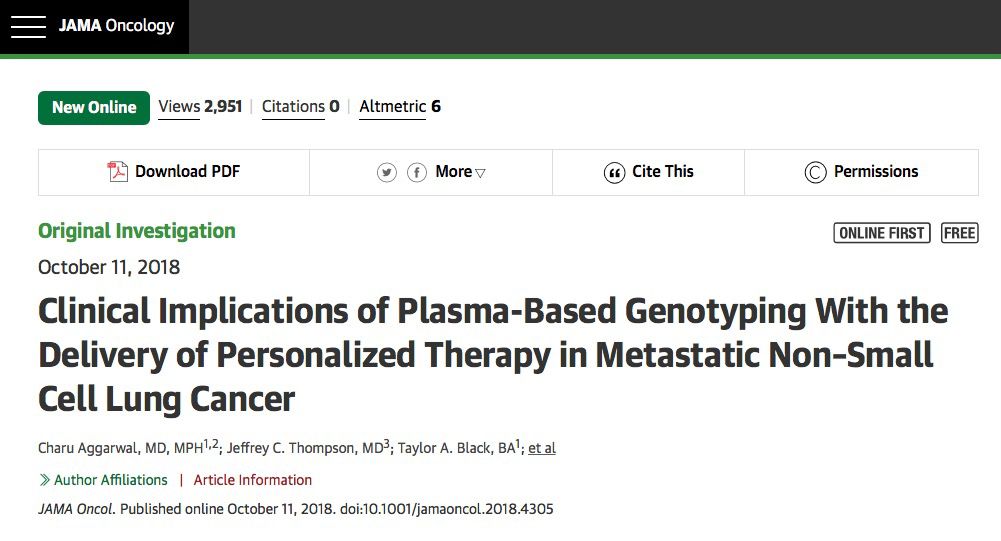
Task: Click the Permissions copyright icon
Action: pos(815,173)
